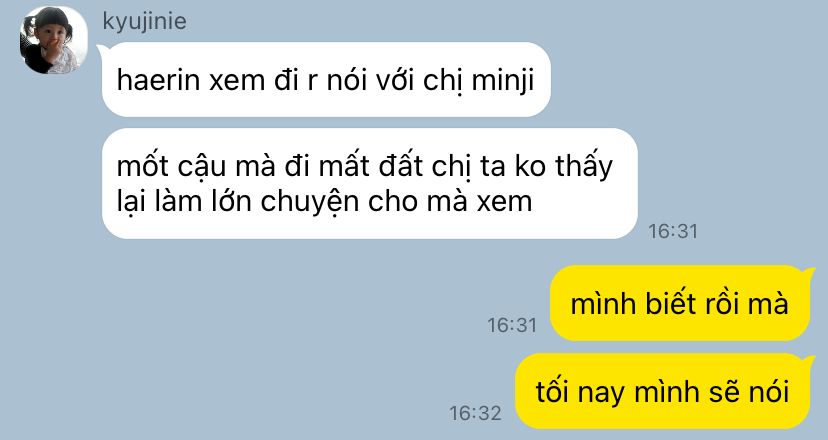Click the 16:32 timestamp
This screenshot has width=828, height=440.
[475, 413]
